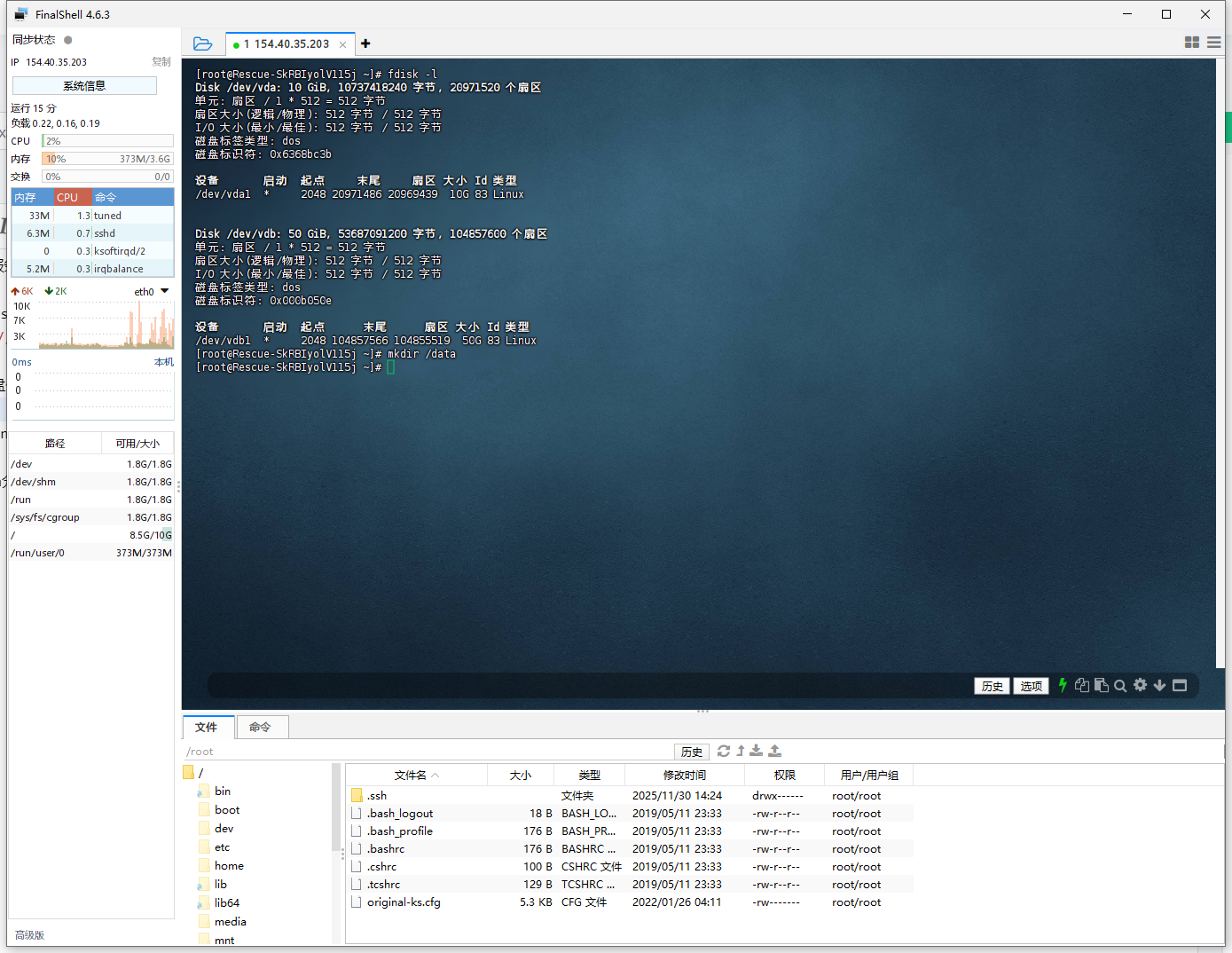Viewport: 1232px width, 953px height.
Task: Select the original-ks.cfg file row
Action: pos(404,902)
